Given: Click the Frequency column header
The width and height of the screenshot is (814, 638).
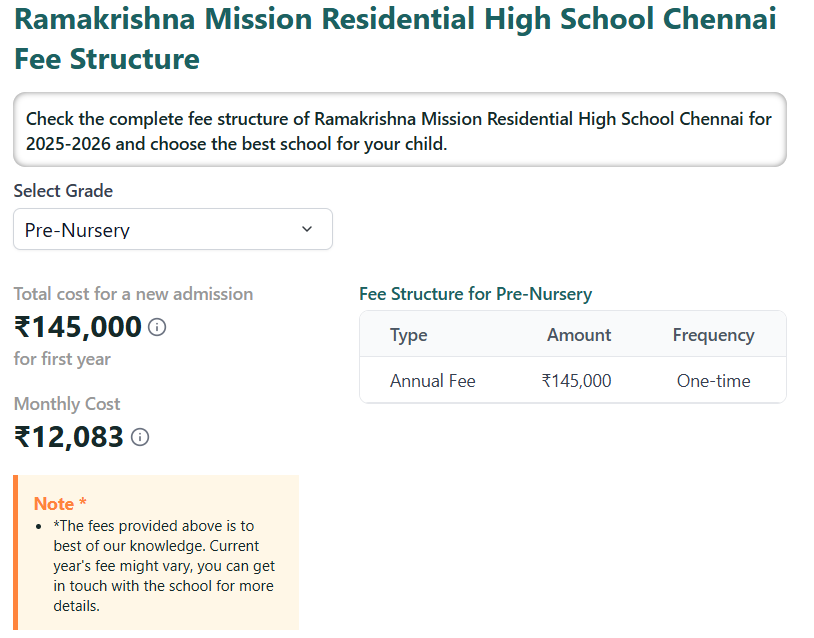Looking at the screenshot, I should (x=713, y=335).
